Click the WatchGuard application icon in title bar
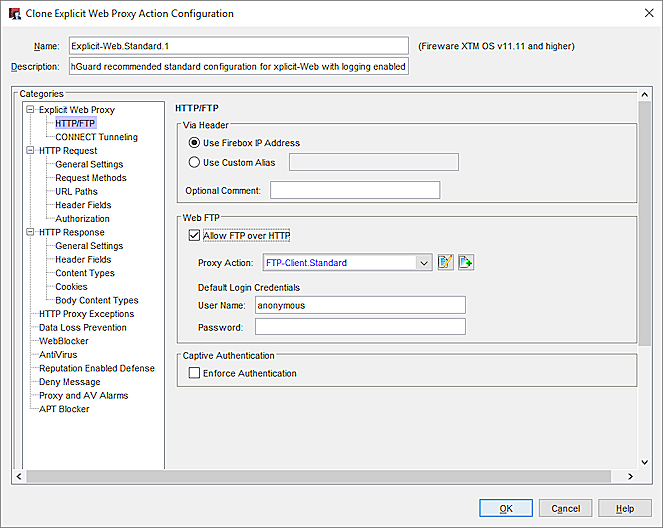 (15, 14)
